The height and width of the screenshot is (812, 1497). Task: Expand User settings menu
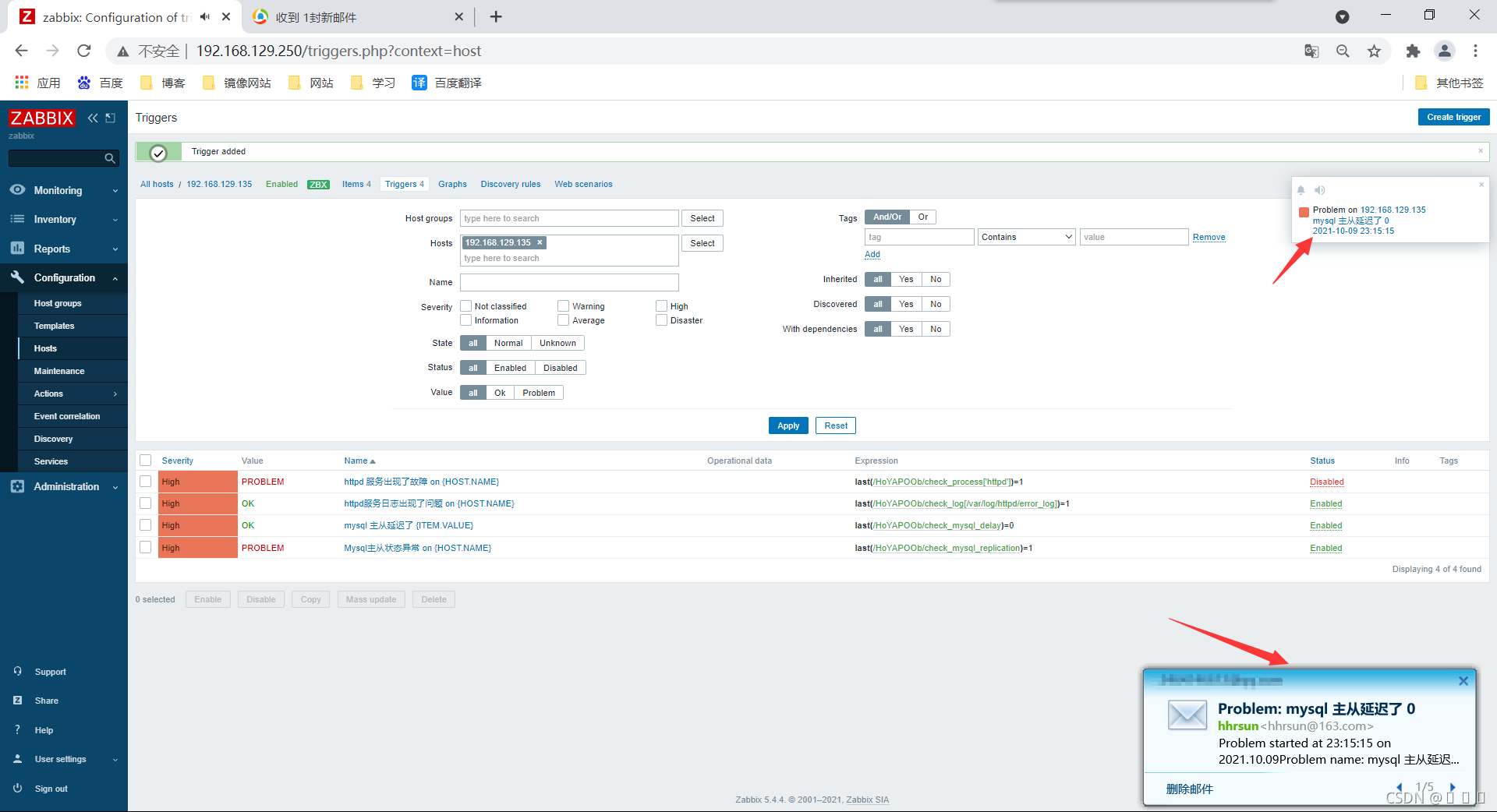[x=64, y=759]
